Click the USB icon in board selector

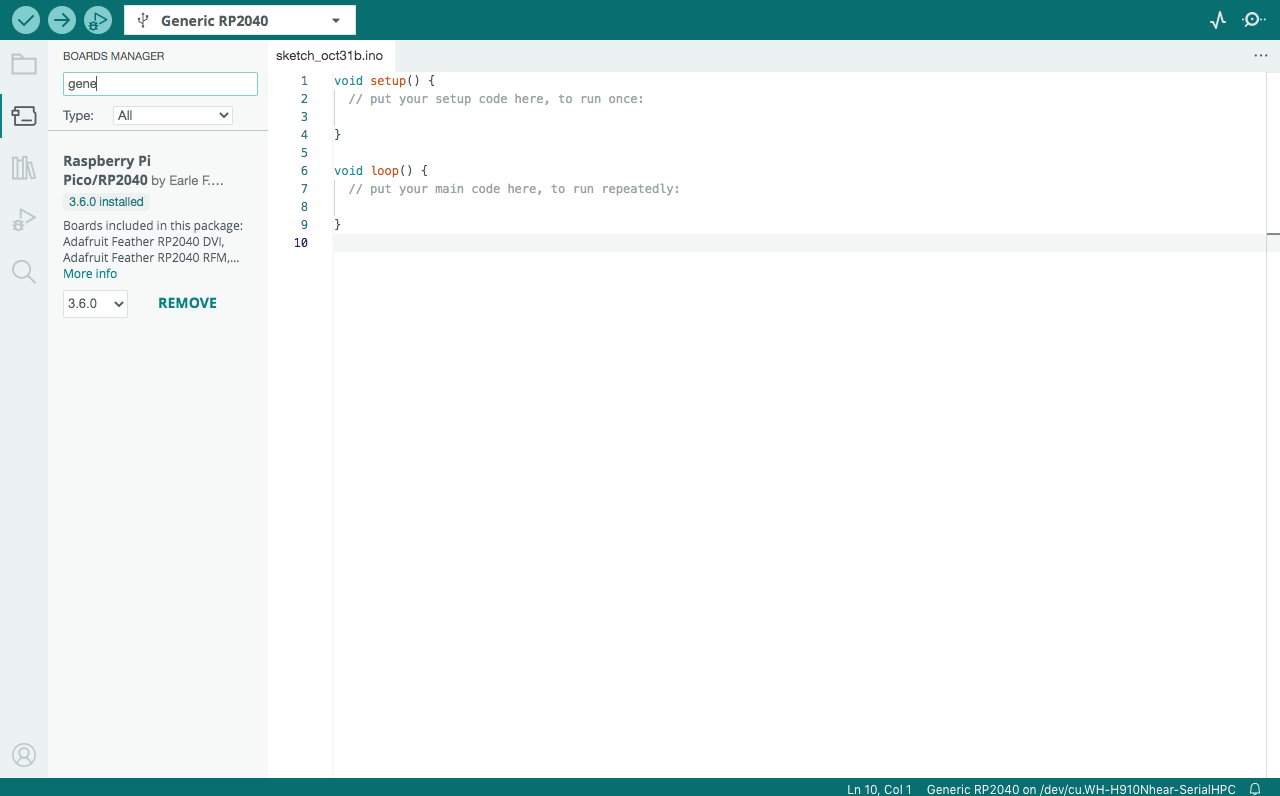tap(143, 20)
